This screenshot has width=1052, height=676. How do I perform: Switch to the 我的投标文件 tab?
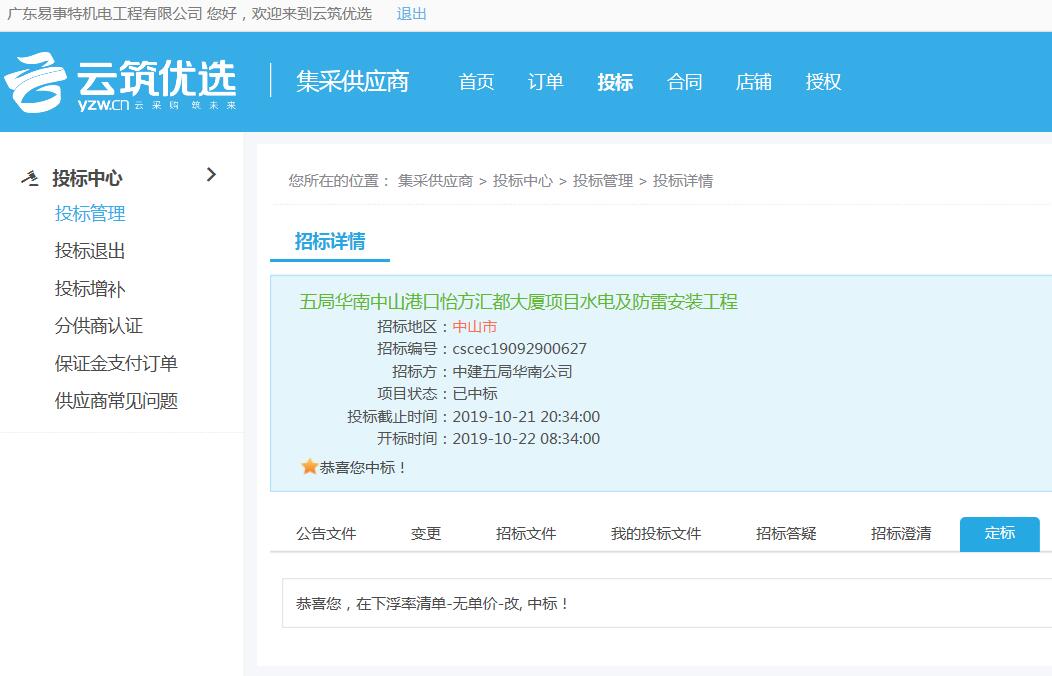click(x=656, y=534)
